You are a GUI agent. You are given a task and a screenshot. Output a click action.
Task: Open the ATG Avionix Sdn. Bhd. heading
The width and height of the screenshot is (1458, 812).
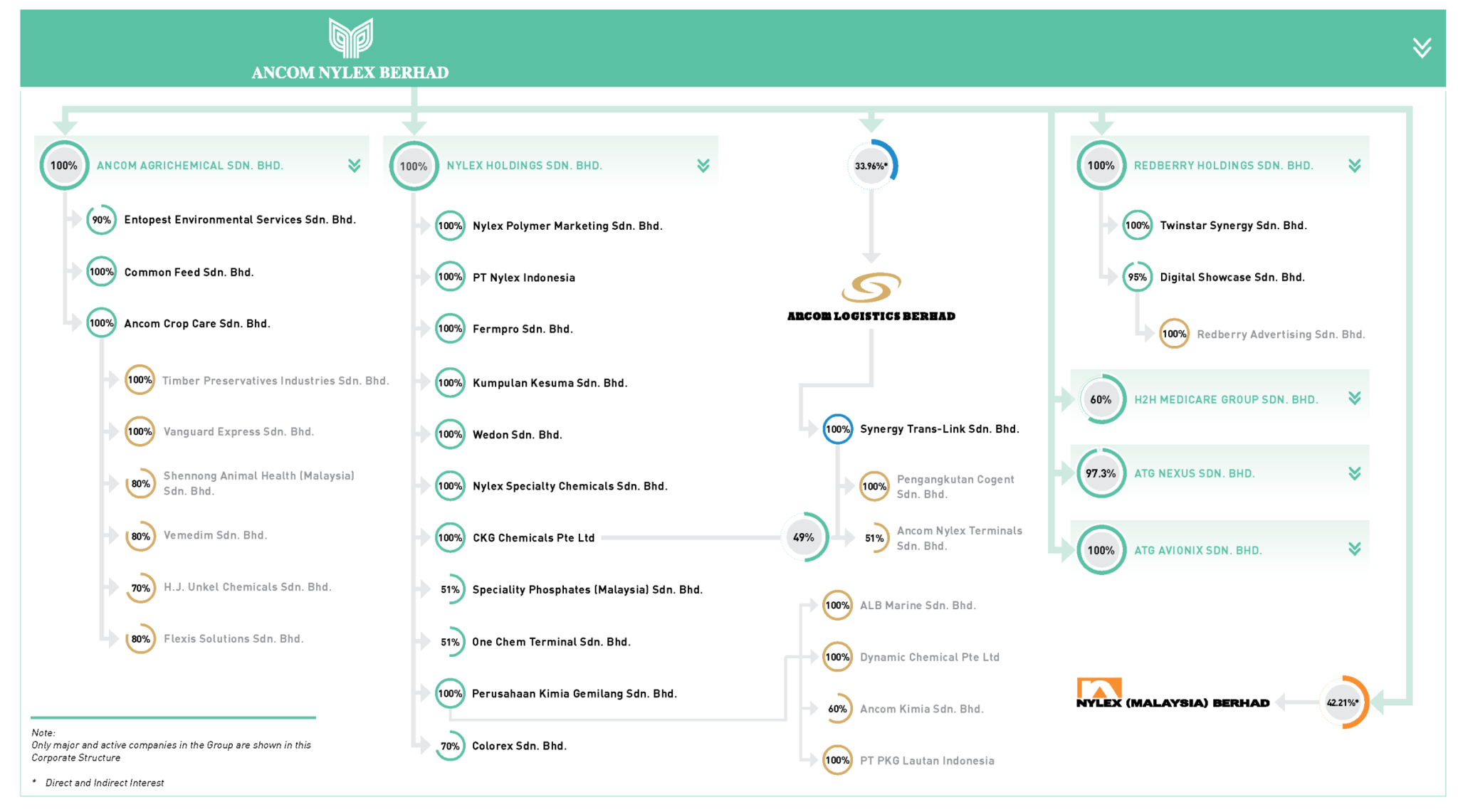pos(1198,551)
